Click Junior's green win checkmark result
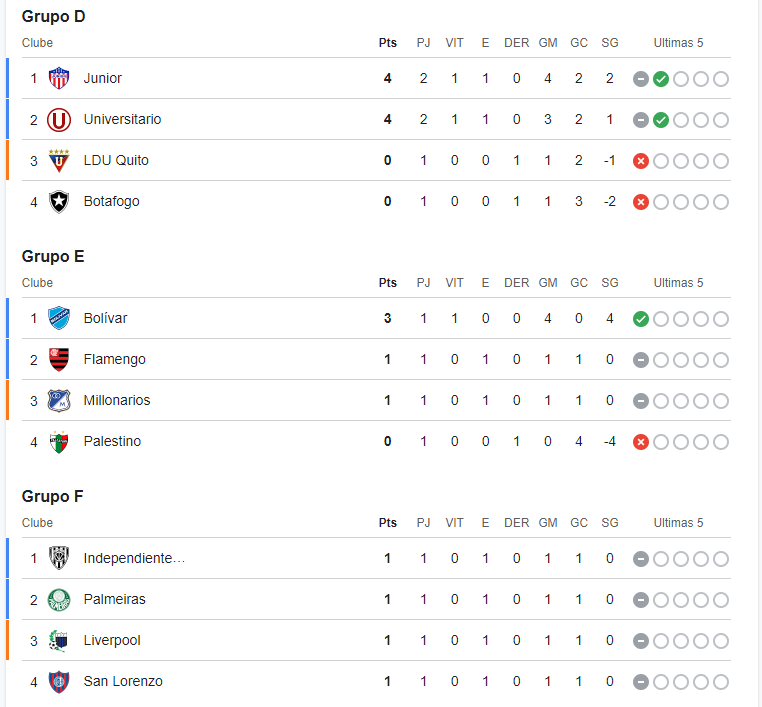This screenshot has height=707, width=762. pos(661,79)
